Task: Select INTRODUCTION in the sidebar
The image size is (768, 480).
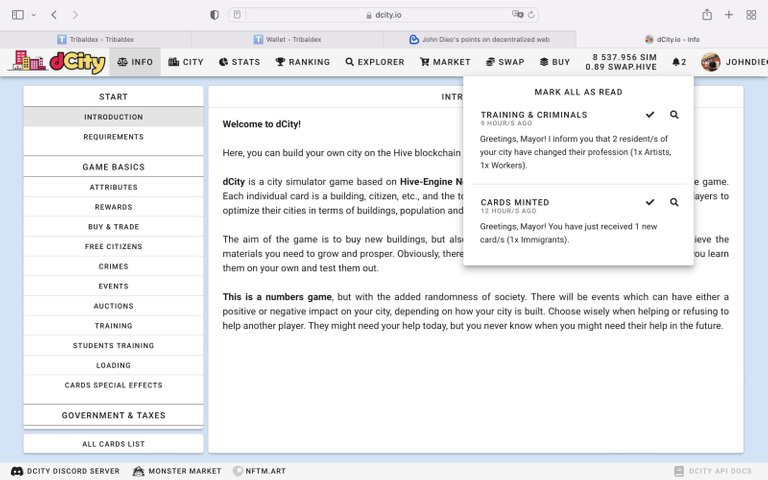Action: (114, 117)
